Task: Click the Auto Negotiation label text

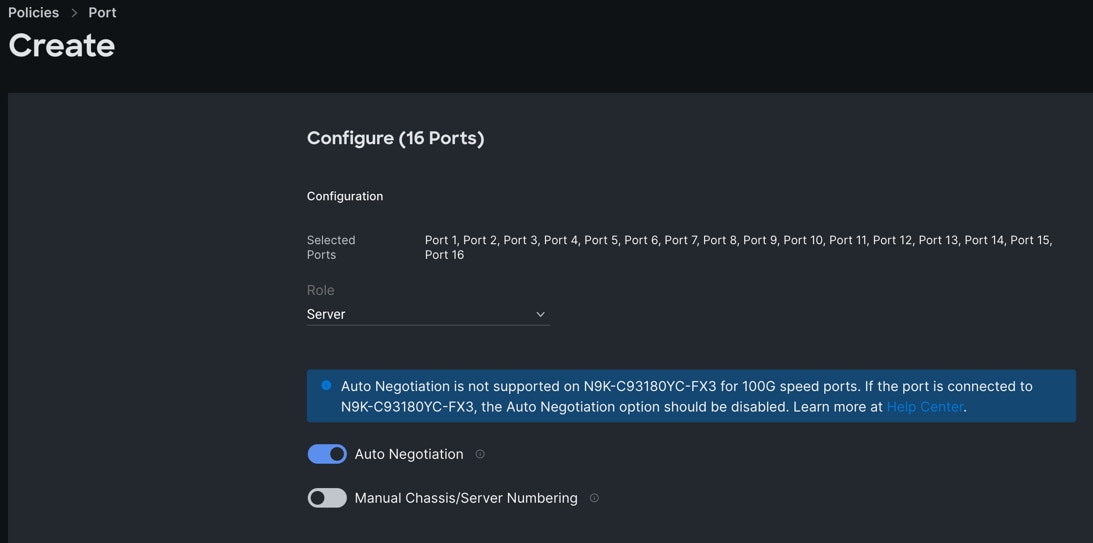Action: pos(409,454)
